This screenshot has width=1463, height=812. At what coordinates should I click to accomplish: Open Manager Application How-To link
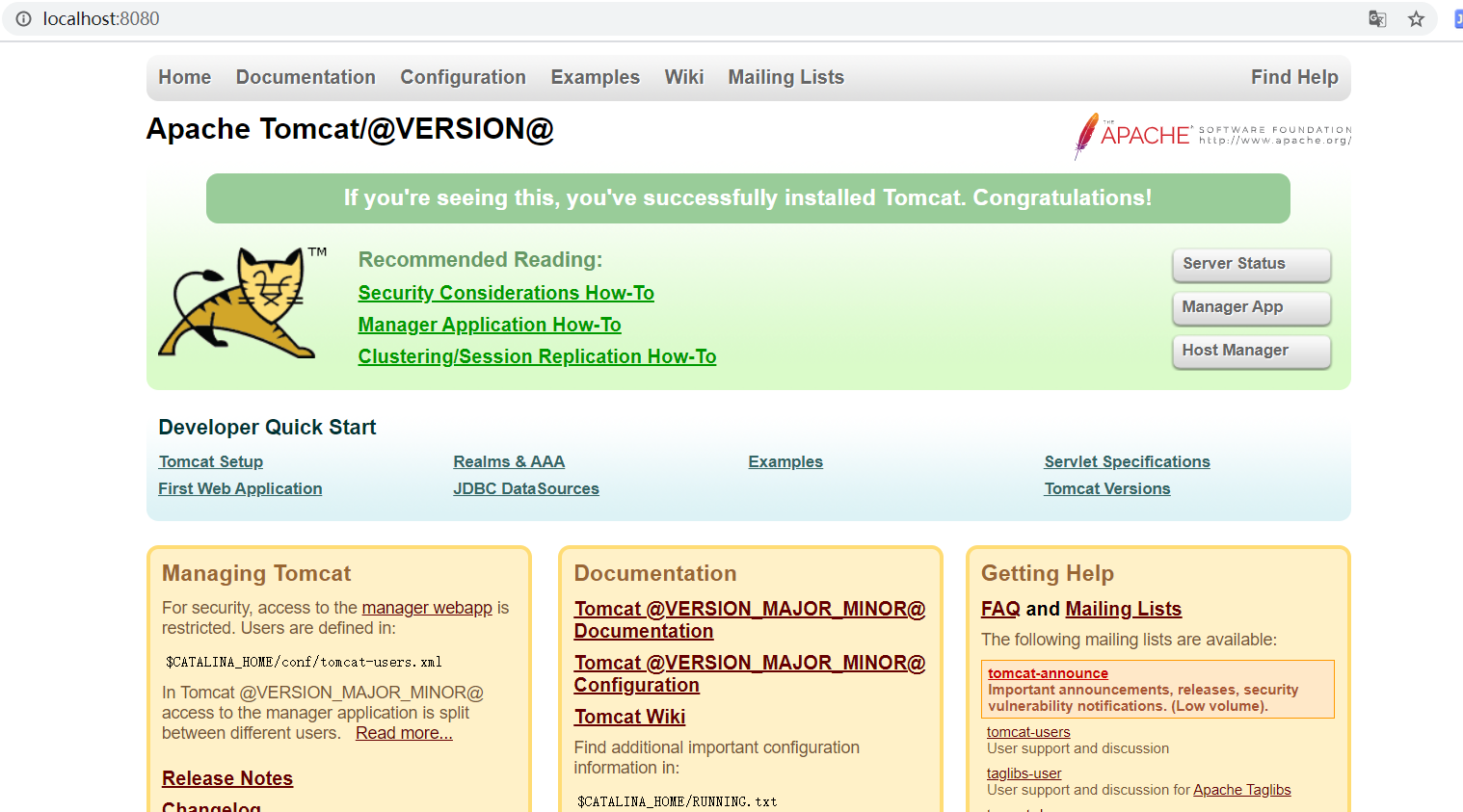tap(490, 325)
